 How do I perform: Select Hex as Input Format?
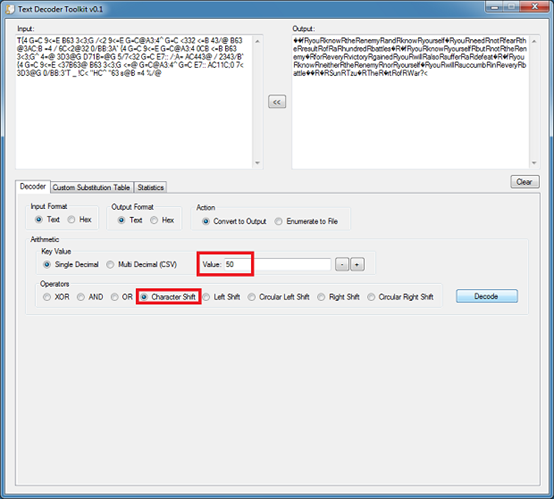79,219
